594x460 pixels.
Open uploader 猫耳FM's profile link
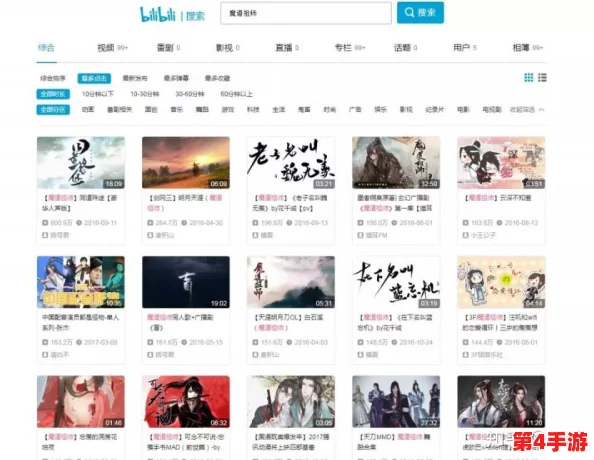coord(377,235)
